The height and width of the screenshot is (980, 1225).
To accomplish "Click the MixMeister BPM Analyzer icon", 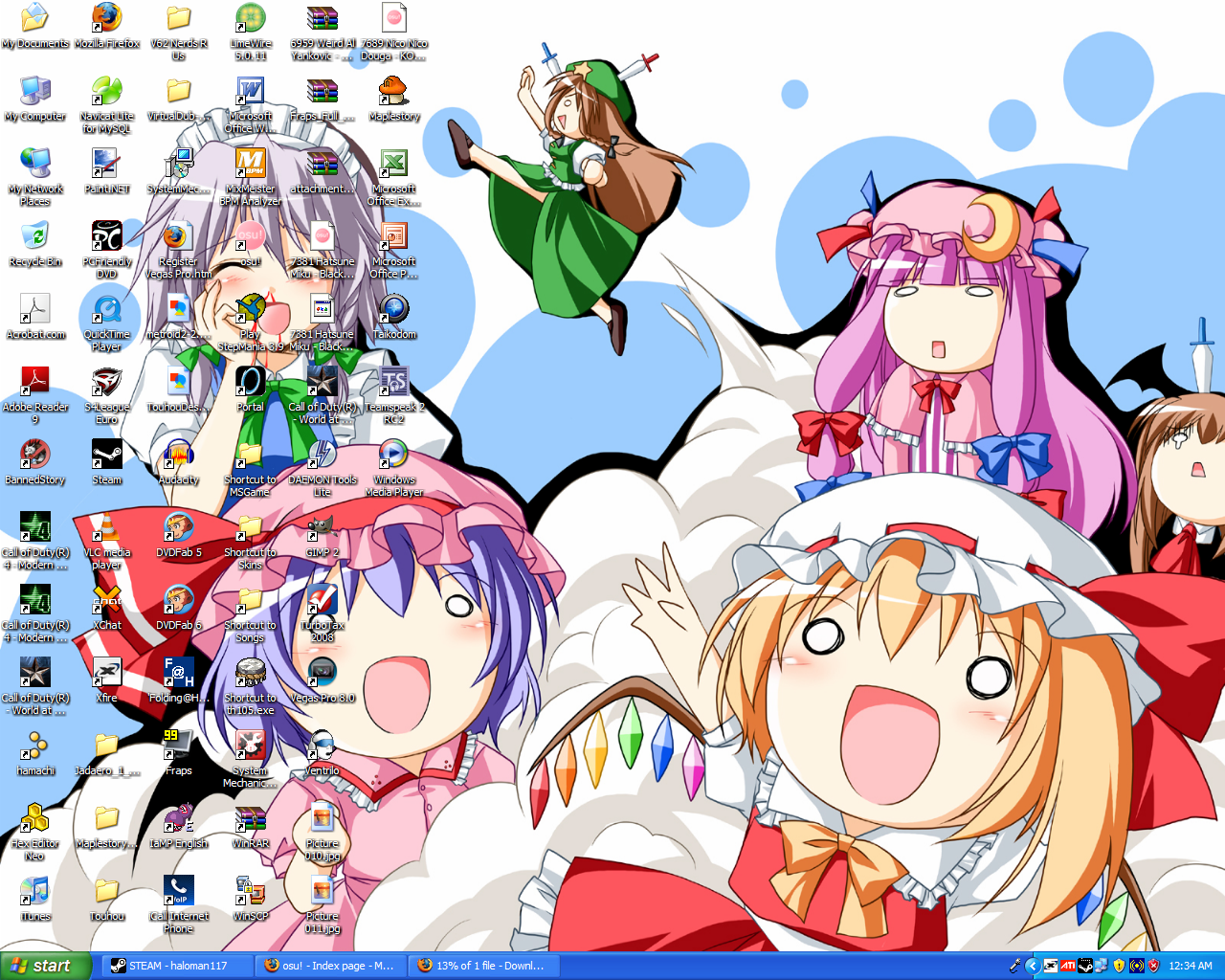I will [x=251, y=164].
